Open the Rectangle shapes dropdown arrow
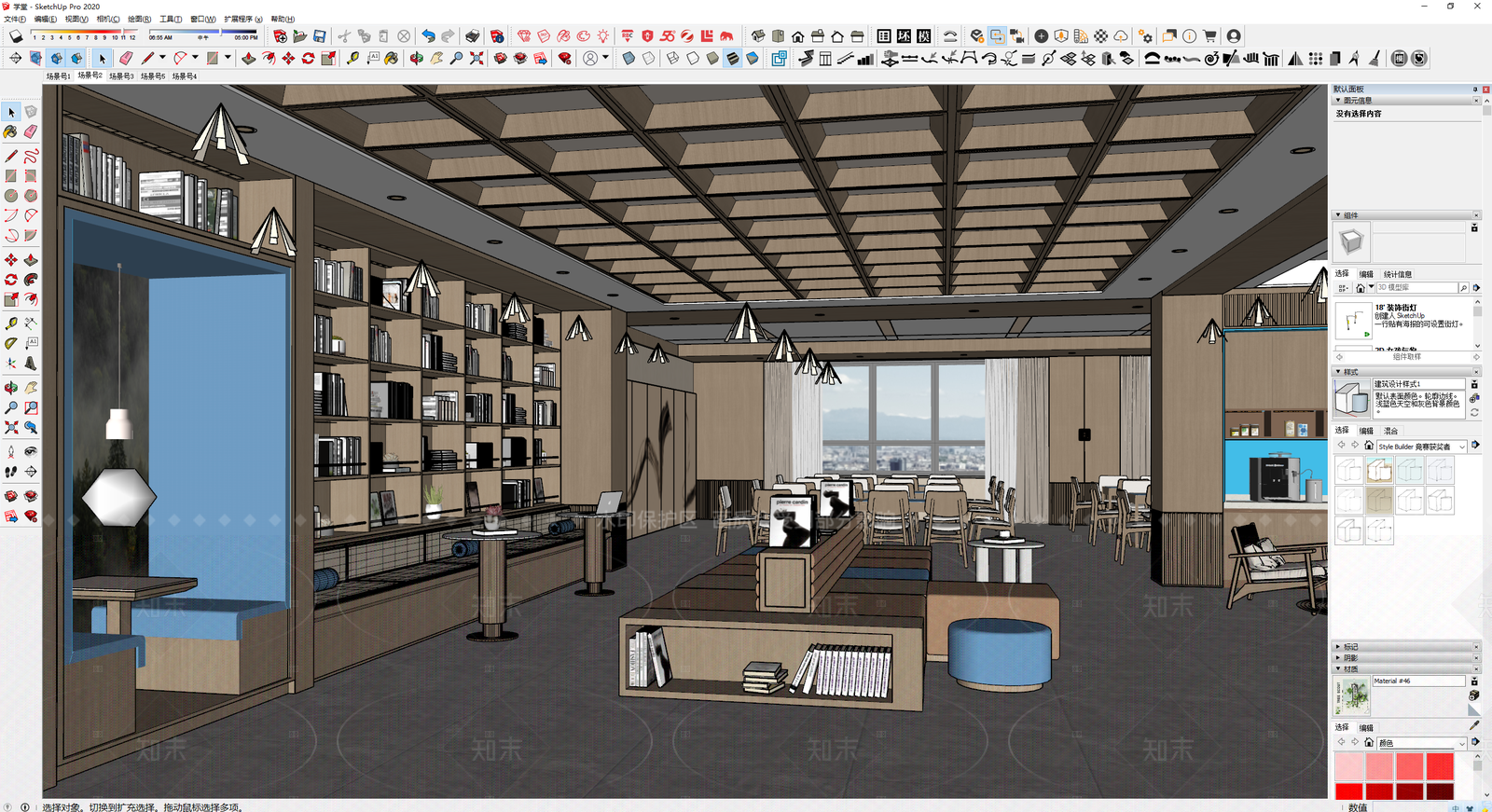The width and height of the screenshot is (1492, 812). [x=228, y=58]
